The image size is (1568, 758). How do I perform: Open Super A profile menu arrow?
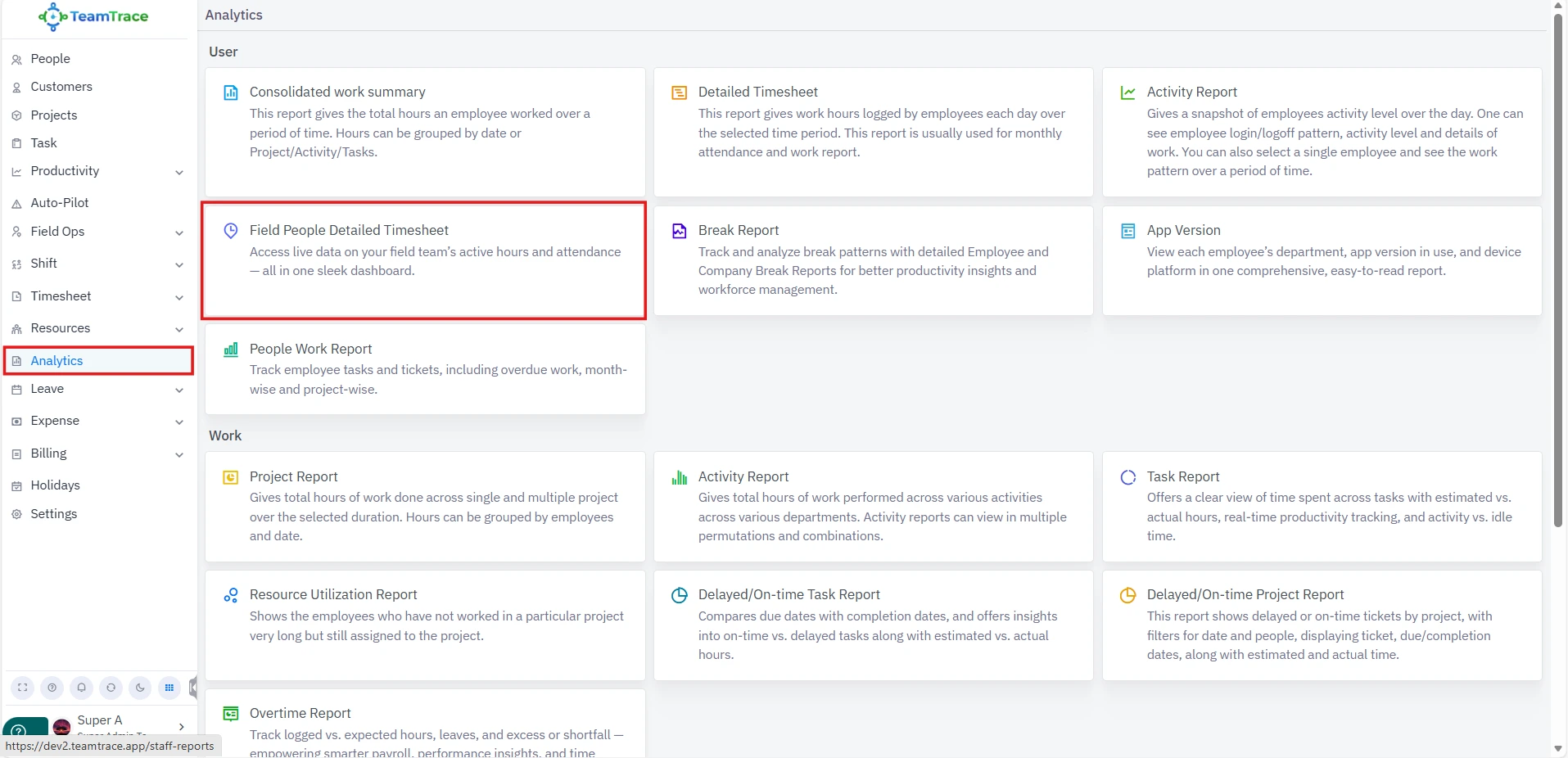(181, 726)
